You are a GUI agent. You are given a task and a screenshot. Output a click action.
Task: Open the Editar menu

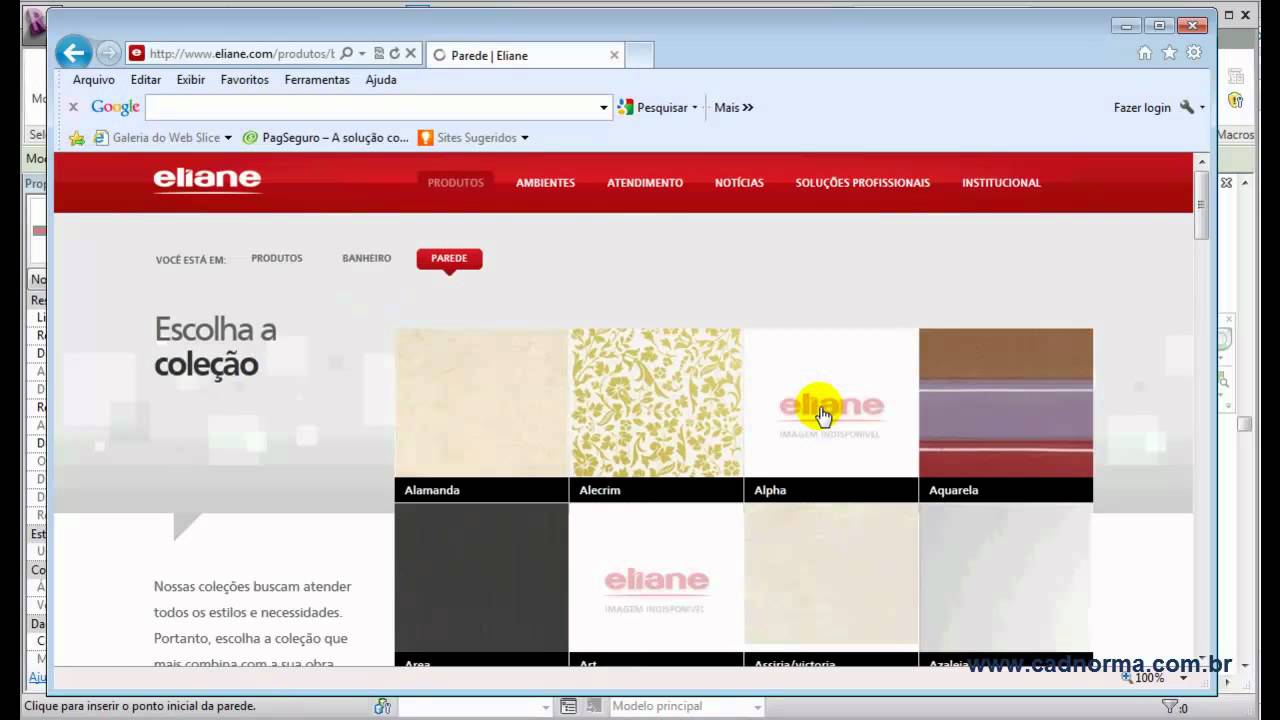point(146,80)
